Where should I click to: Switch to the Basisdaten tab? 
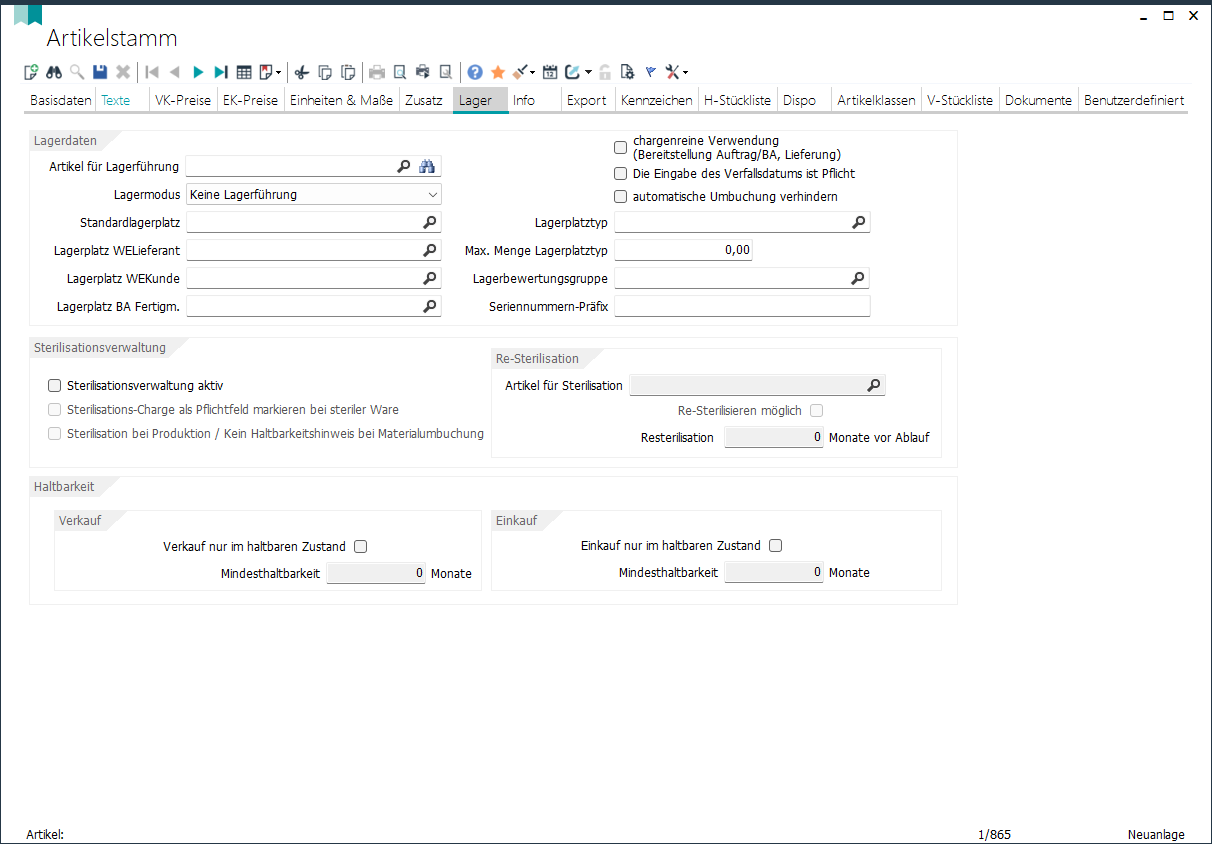tap(61, 101)
